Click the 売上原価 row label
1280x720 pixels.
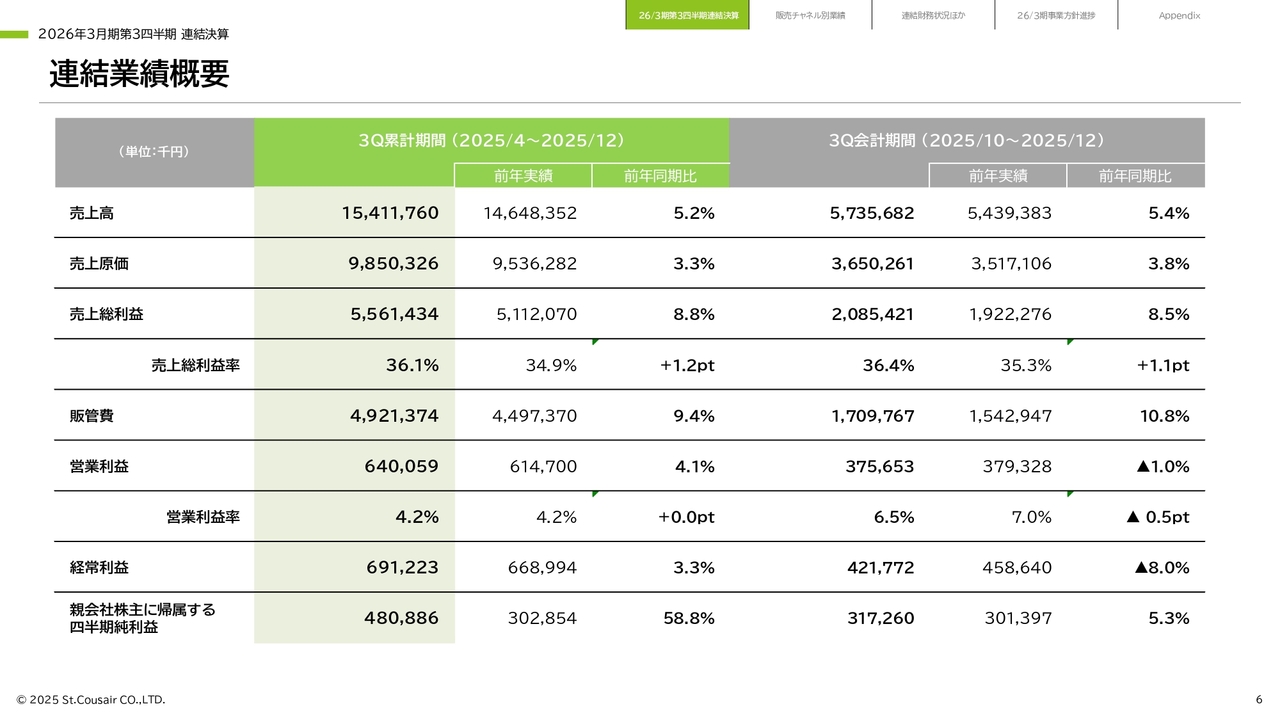(x=99, y=264)
